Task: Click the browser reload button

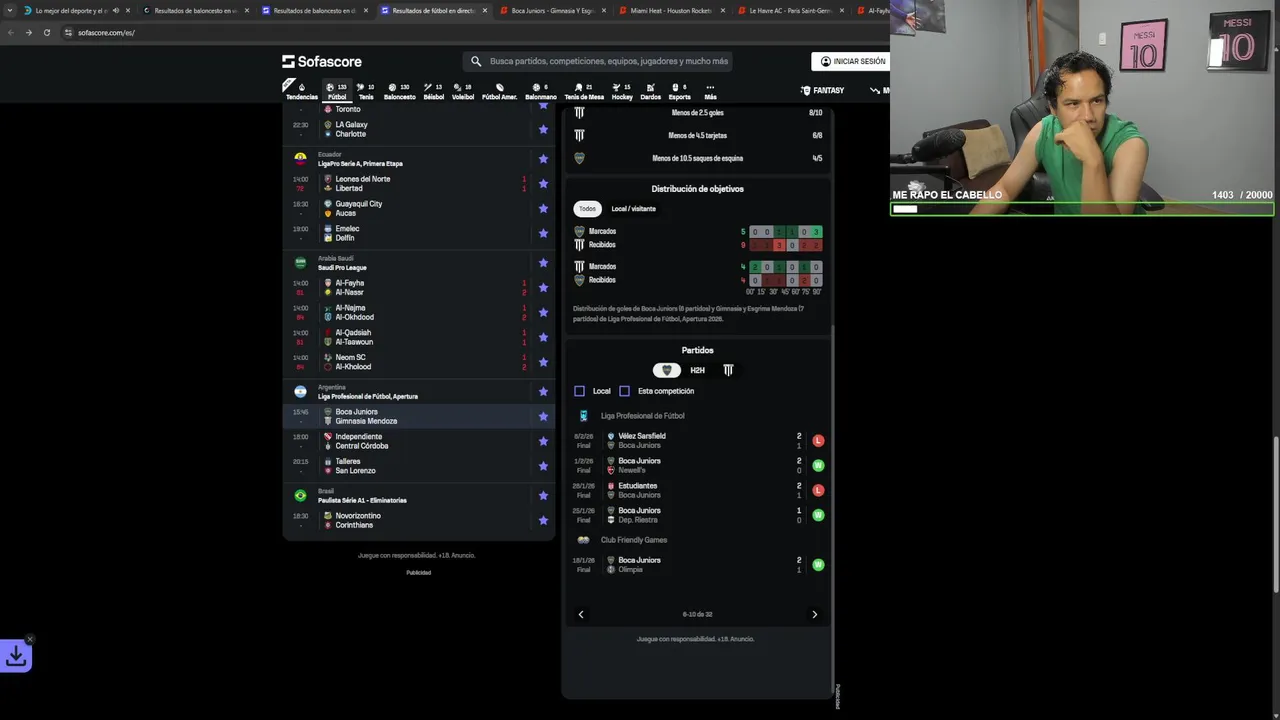Action: click(46, 32)
